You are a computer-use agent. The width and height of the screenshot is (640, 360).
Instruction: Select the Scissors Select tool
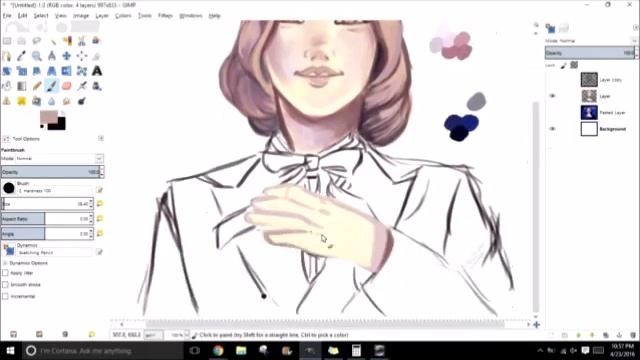pos(82,41)
